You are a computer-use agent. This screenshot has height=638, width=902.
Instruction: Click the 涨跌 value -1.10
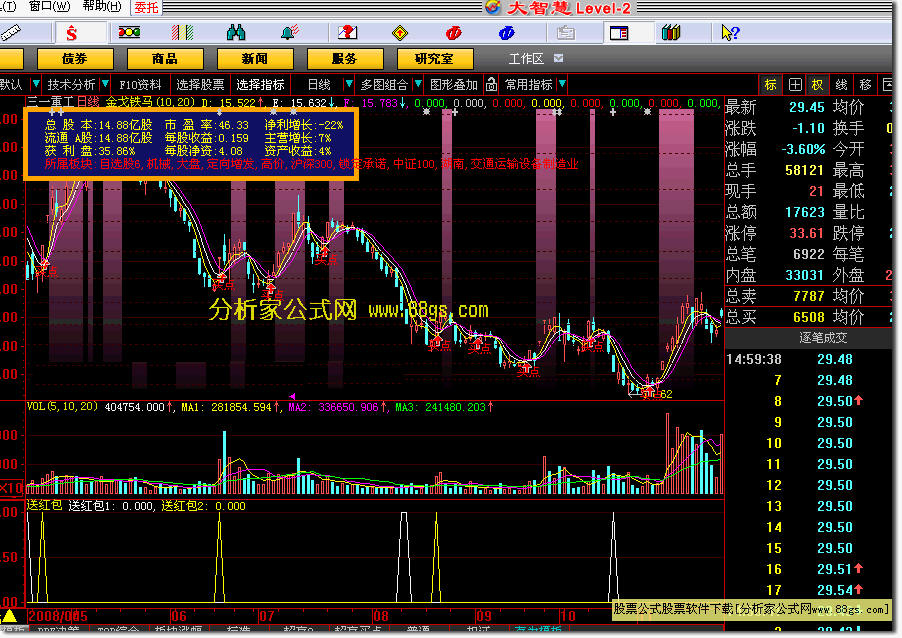tap(808, 128)
